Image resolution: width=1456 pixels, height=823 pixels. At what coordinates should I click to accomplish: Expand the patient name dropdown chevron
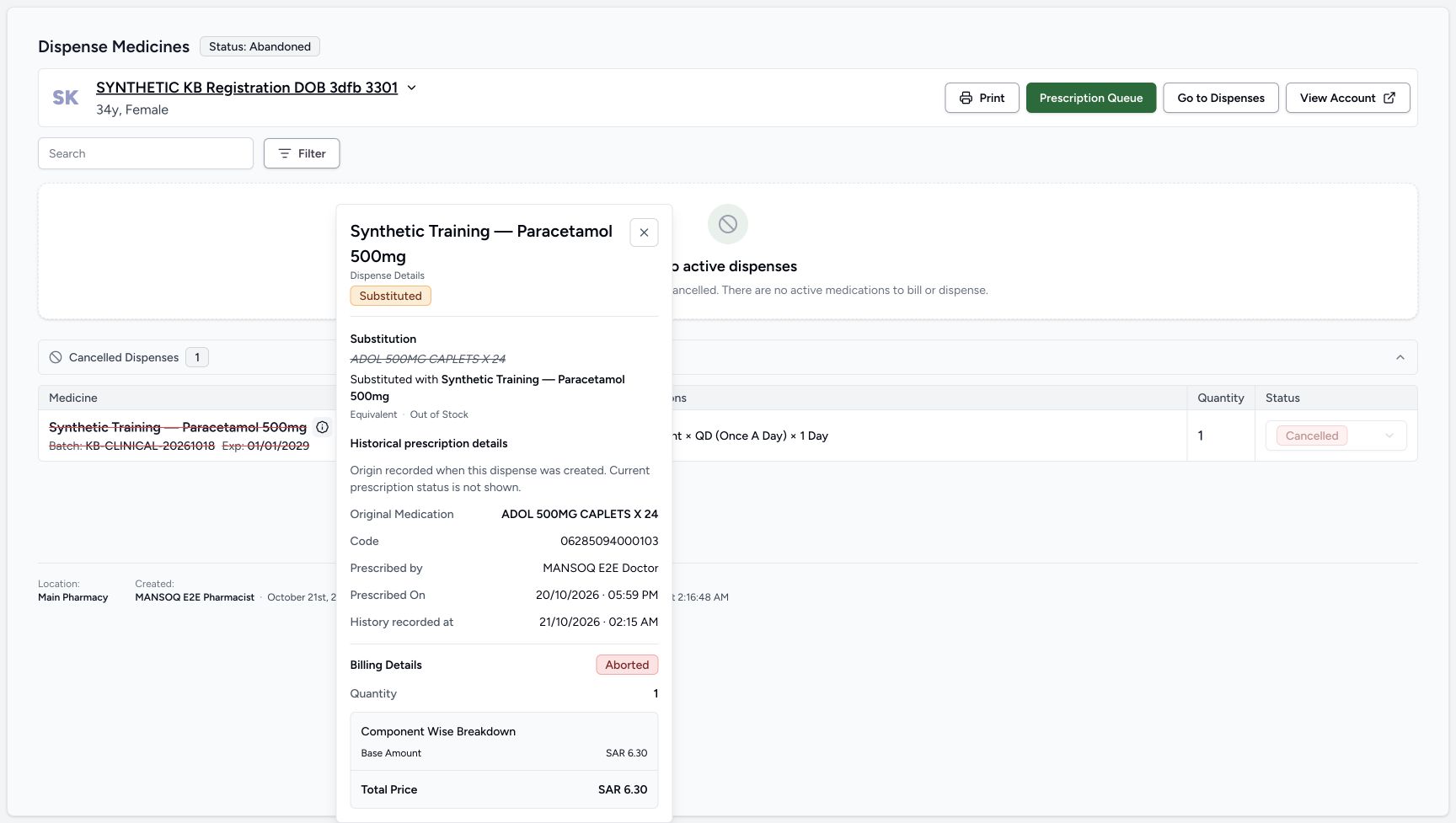point(412,88)
